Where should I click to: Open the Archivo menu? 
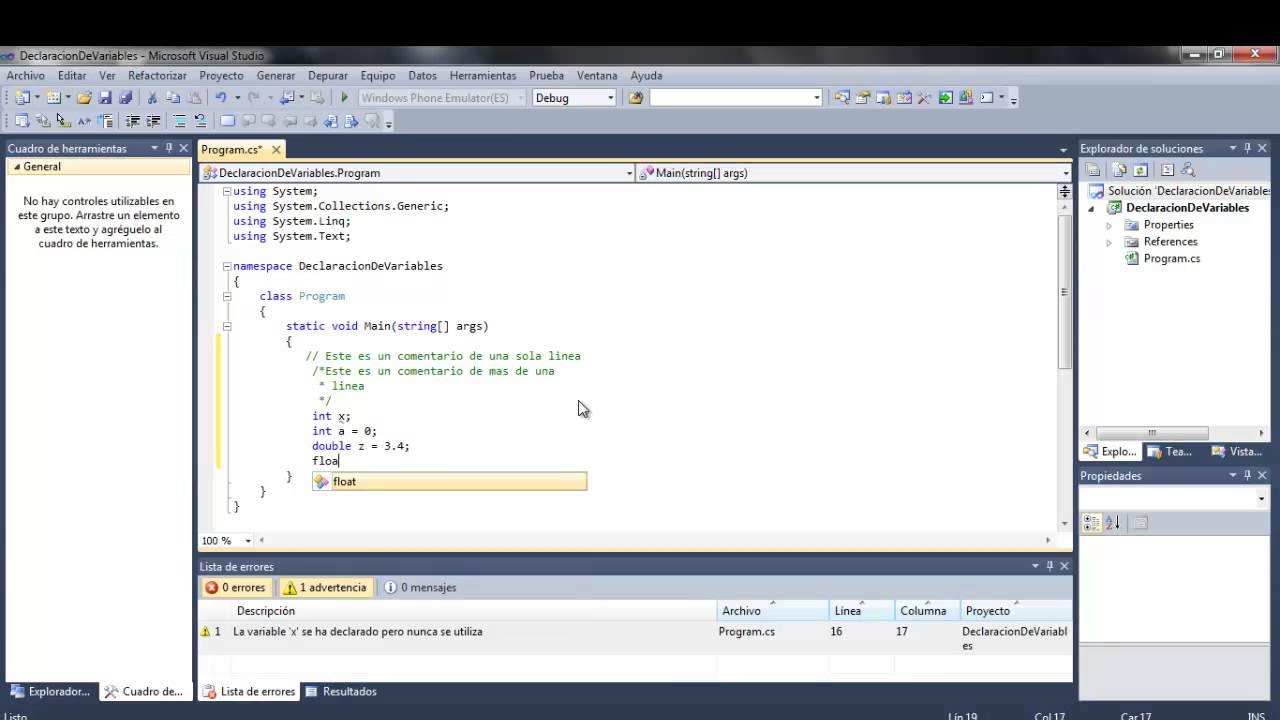point(26,75)
